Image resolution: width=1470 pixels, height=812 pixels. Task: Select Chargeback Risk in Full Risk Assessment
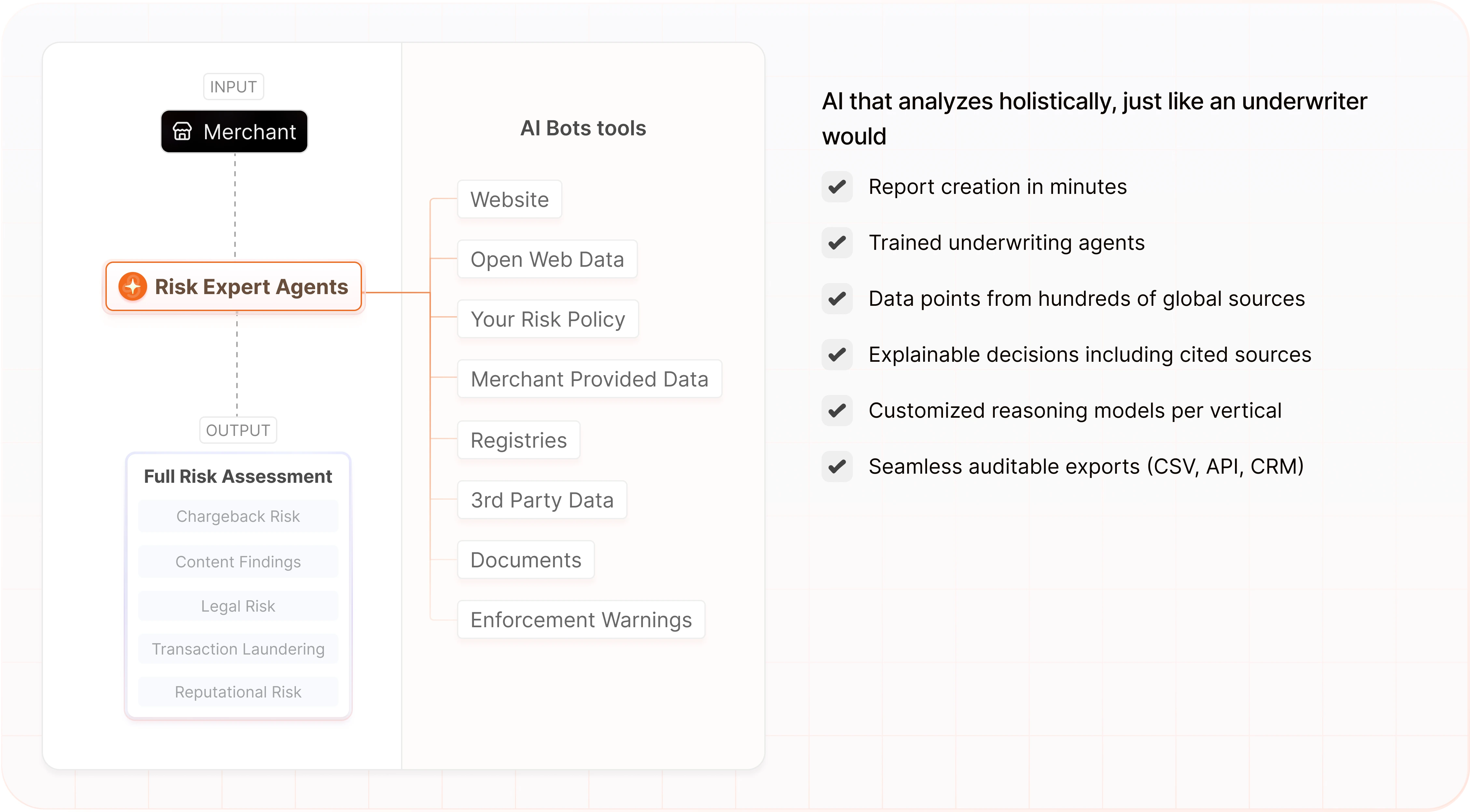click(238, 516)
